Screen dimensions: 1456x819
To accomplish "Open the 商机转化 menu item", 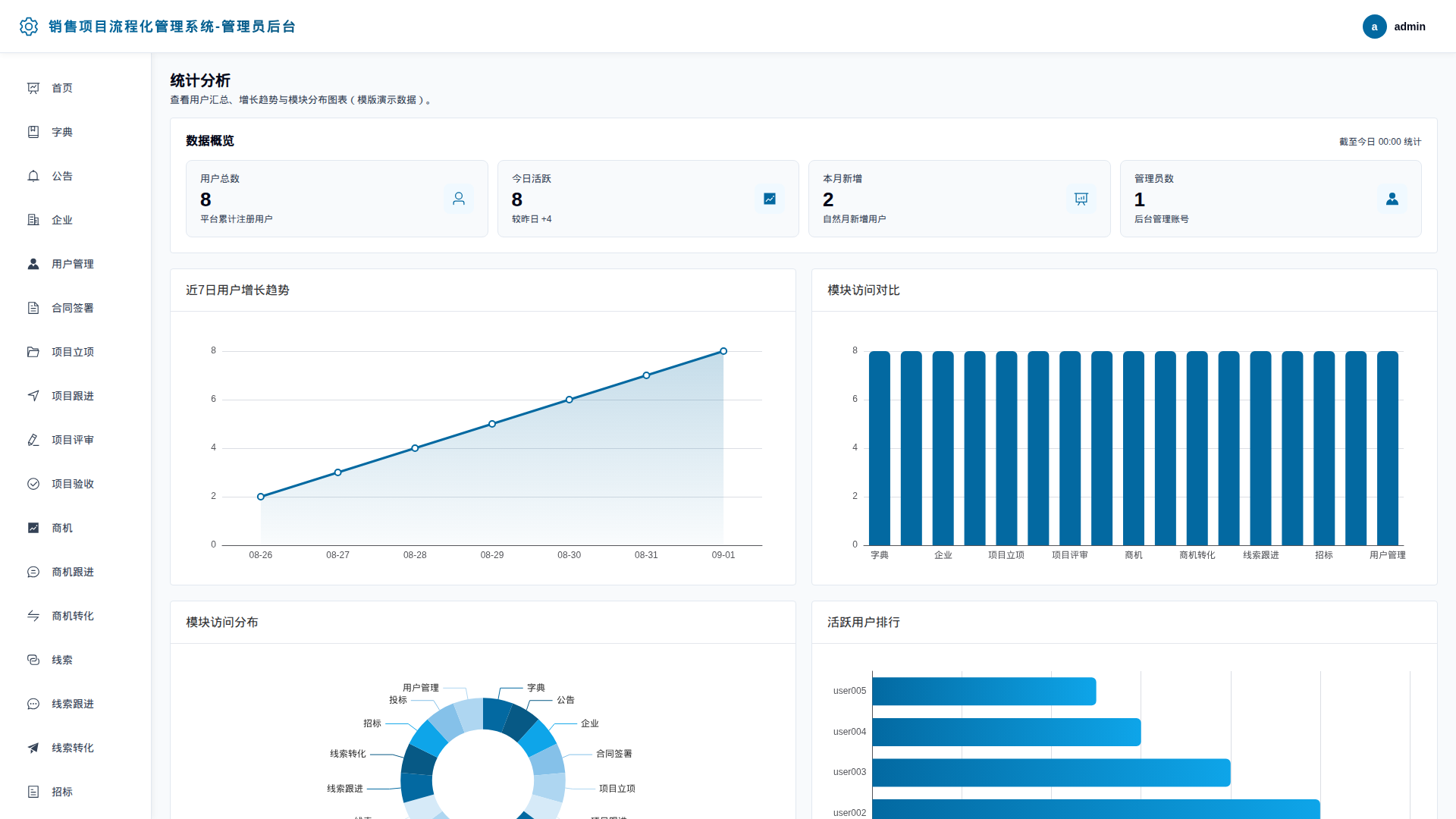I will [x=76, y=616].
